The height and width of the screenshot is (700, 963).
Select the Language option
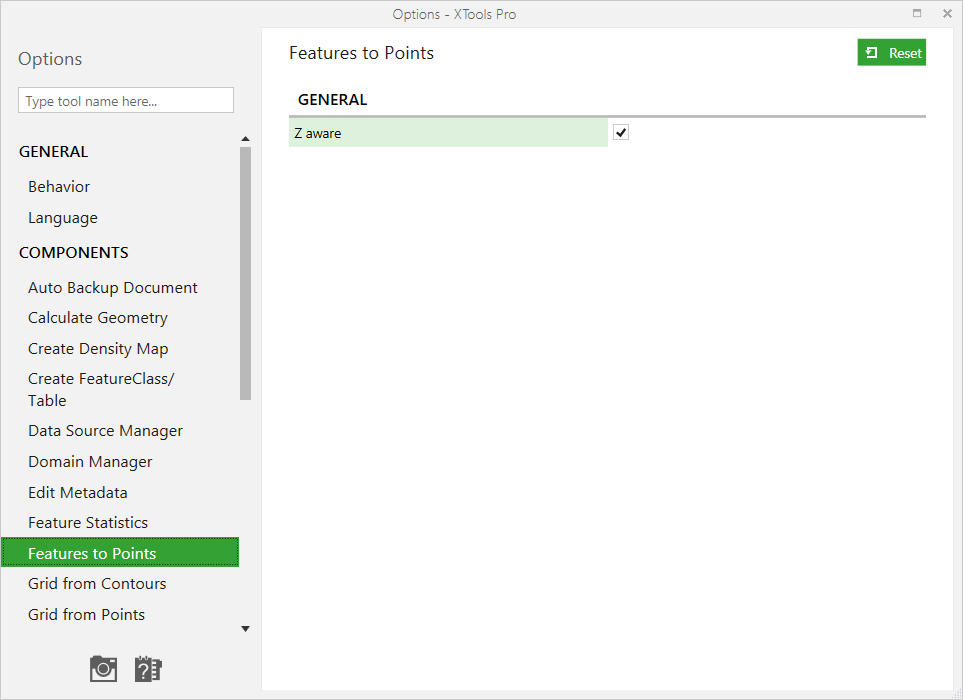[x=63, y=218]
